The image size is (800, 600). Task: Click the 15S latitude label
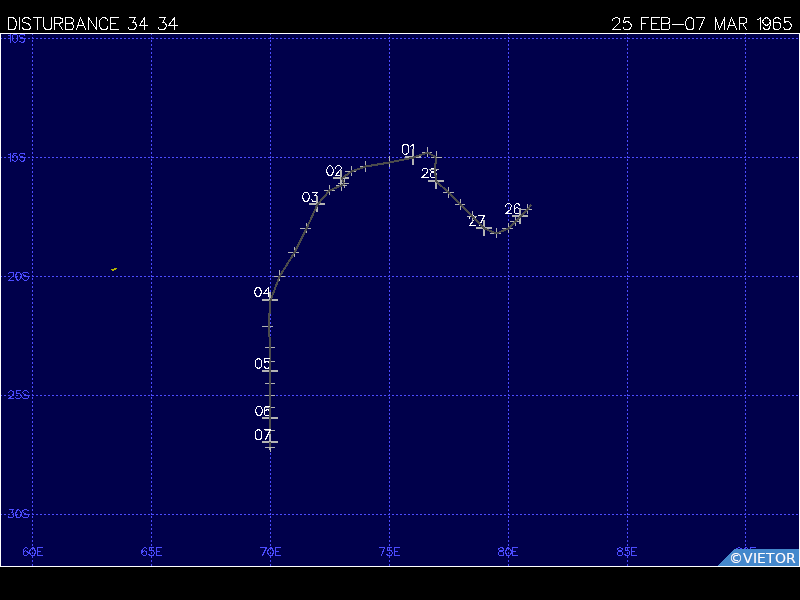click(16, 157)
